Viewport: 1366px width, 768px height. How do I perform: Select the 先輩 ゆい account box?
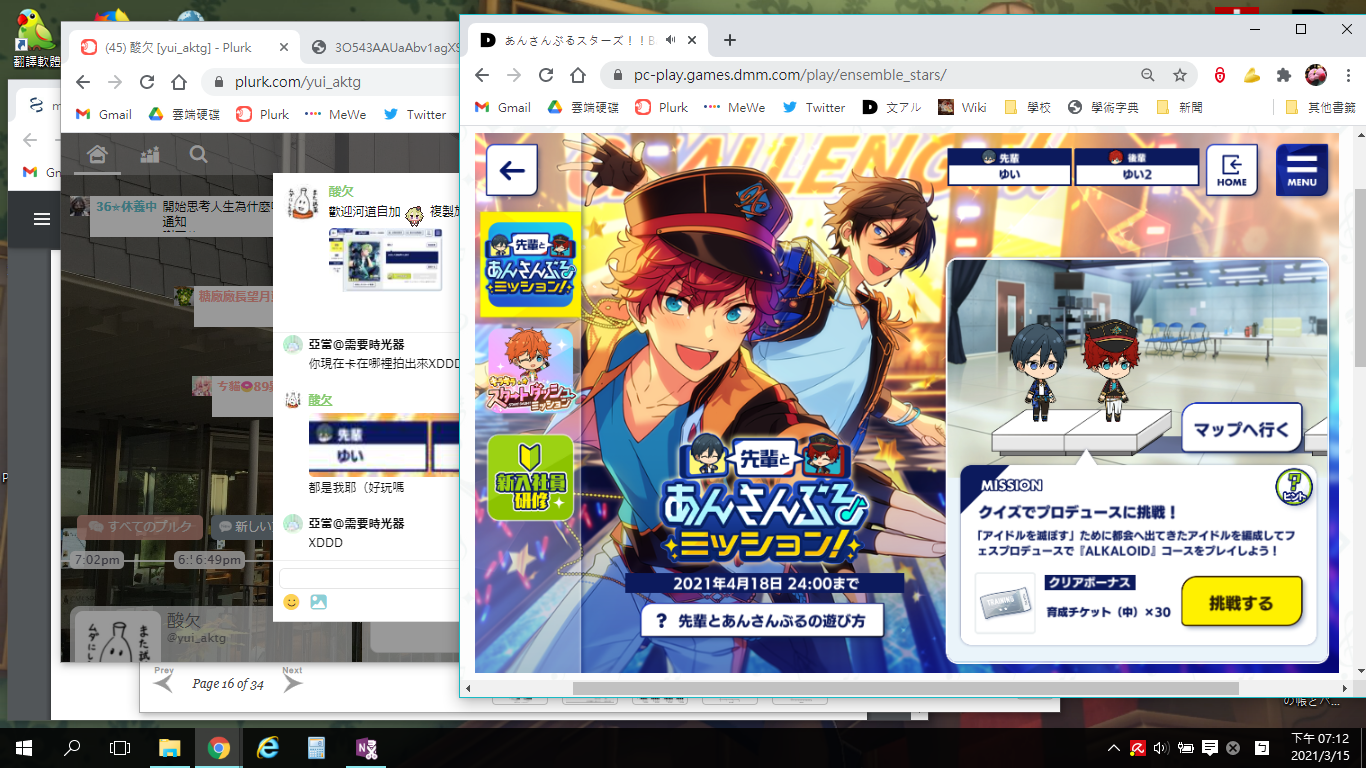pyautogui.click(x=1008, y=166)
